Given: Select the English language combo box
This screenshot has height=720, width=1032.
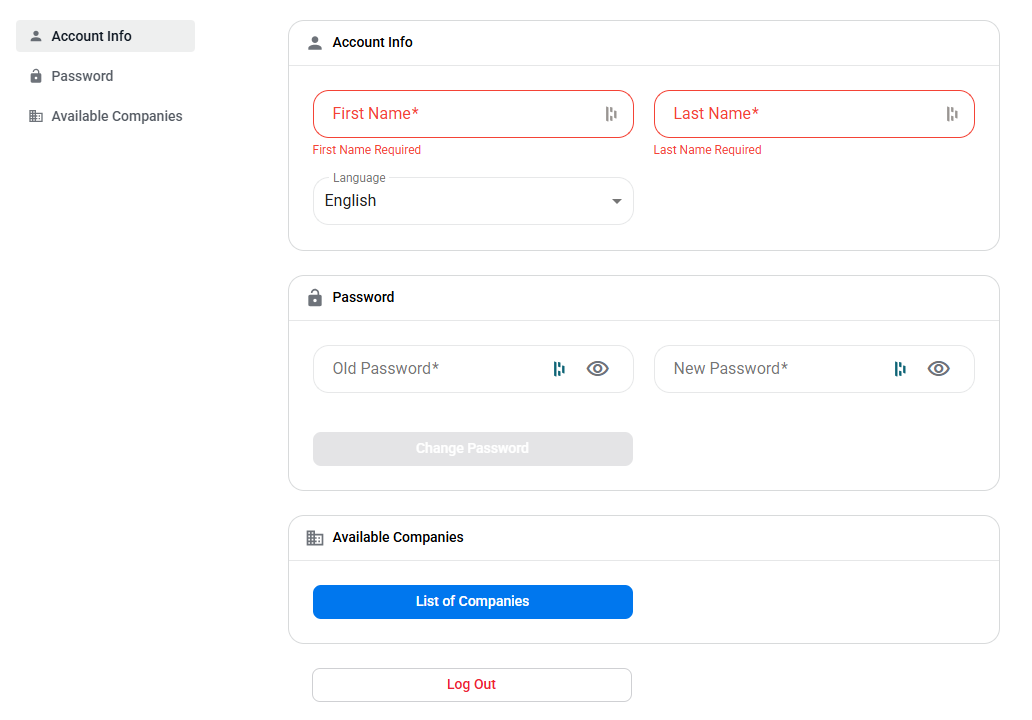Looking at the screenshot, I should [x=473, y=201].
